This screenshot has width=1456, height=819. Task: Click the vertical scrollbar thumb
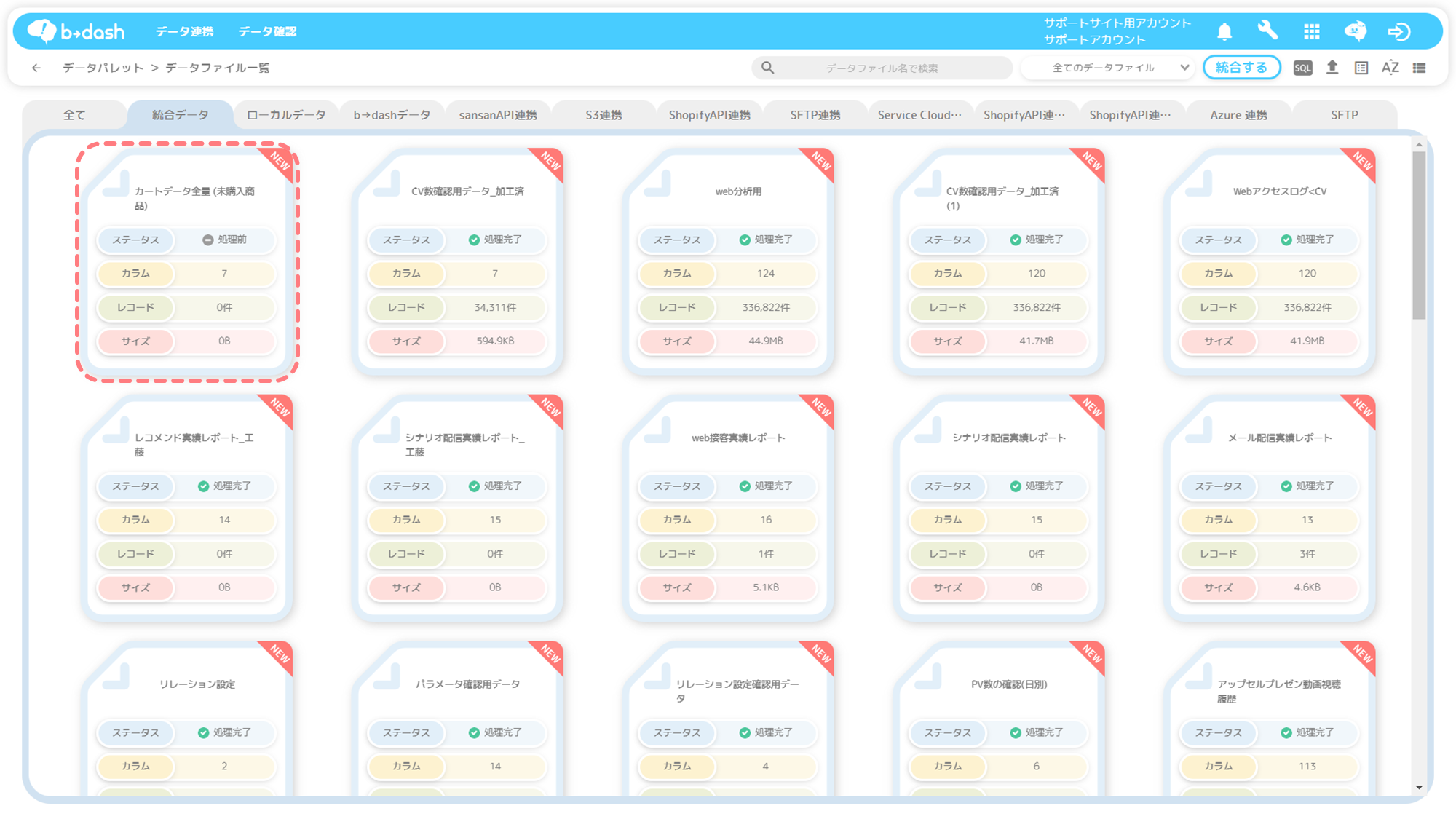[1419, 235]
